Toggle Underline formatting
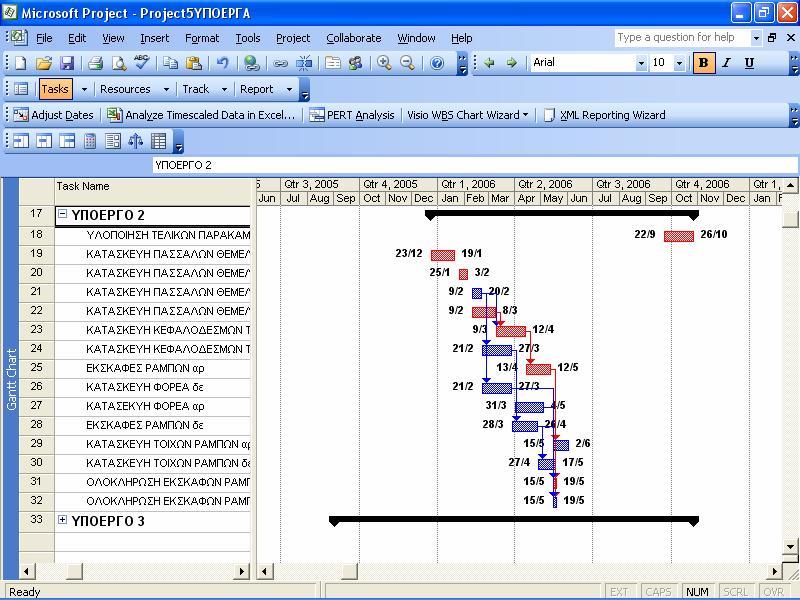Image resolution: width=800 pixels, height=600 pixels. point(749,63)
